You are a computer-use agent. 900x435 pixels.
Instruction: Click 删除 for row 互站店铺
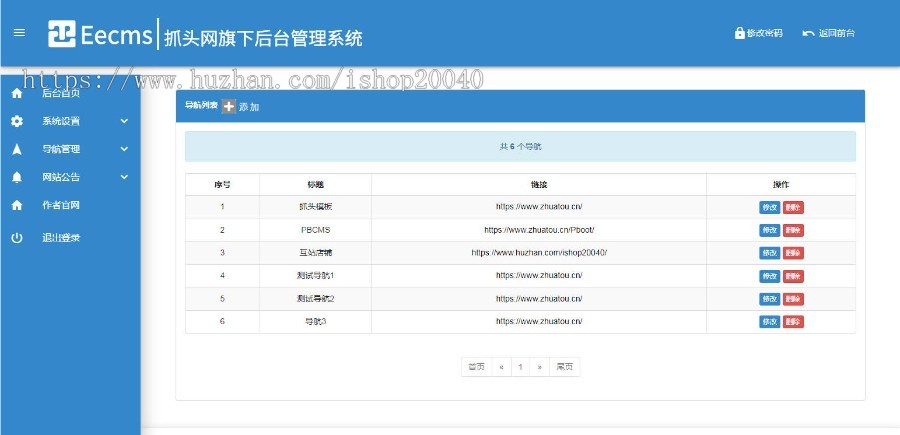coord(793,253)
